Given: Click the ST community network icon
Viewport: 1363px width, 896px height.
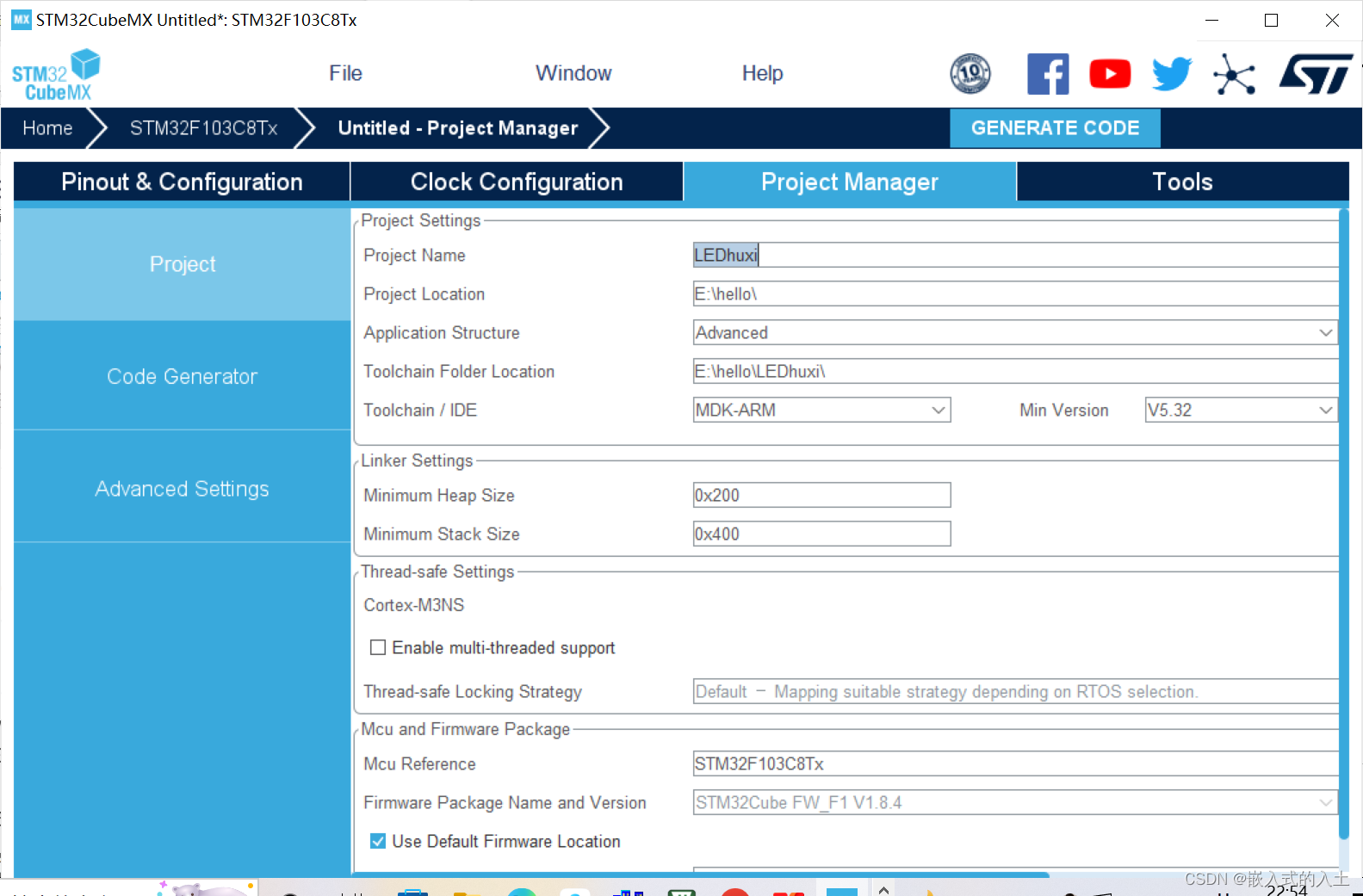Looking at the screenshot, I should pos(1234,74).
